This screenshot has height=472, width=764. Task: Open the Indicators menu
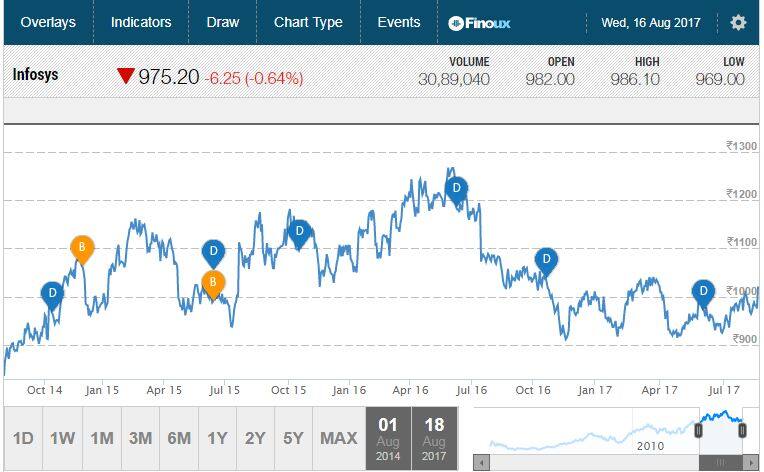(x=141, y=22)
